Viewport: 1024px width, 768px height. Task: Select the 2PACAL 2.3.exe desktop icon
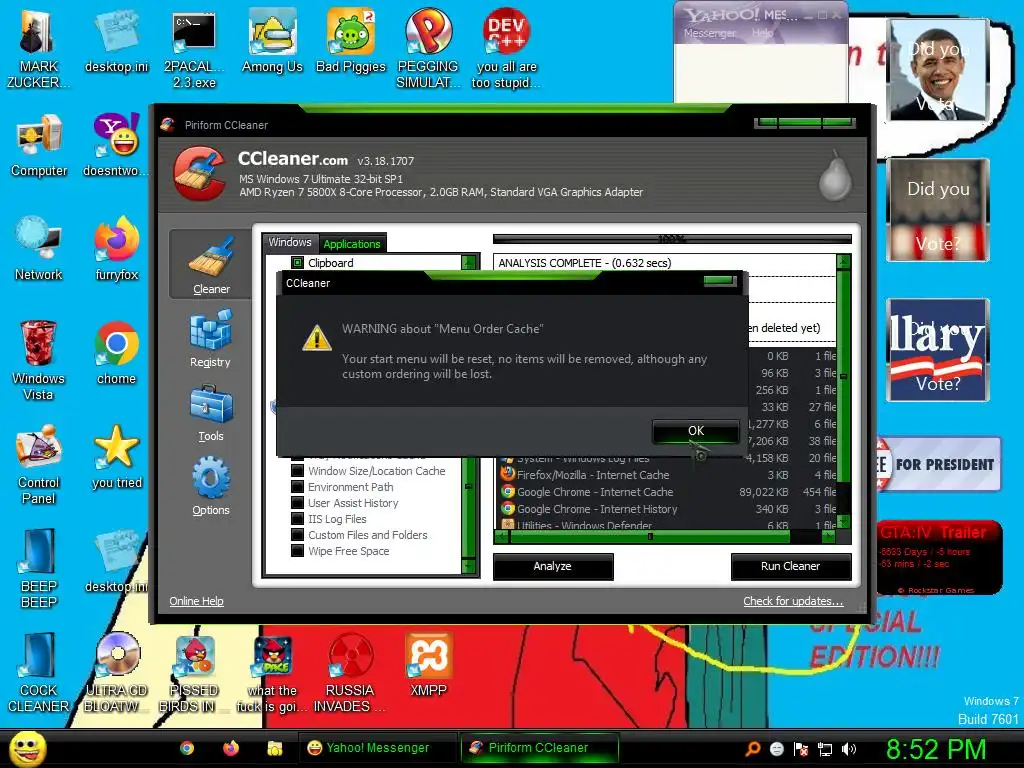194,49
